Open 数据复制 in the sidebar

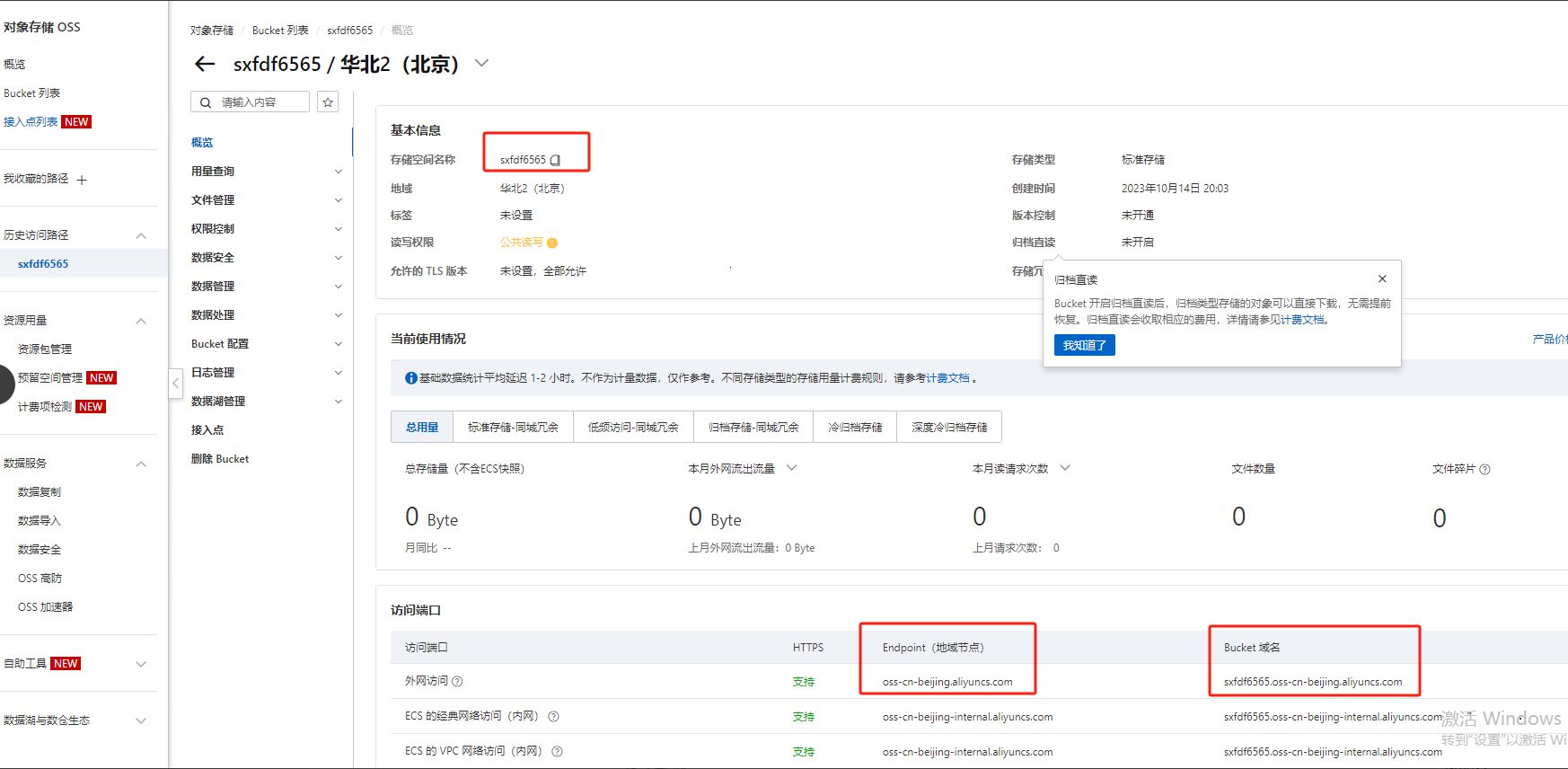pyautogui.click(x=40, y=492)
